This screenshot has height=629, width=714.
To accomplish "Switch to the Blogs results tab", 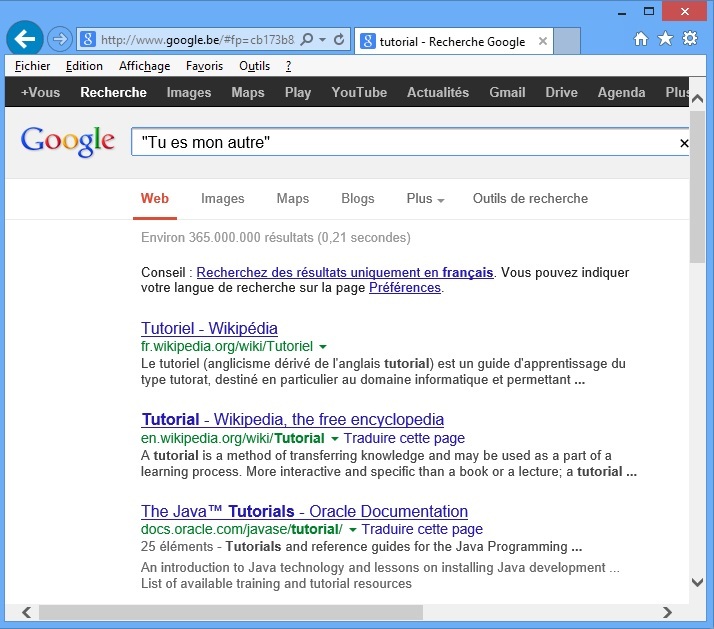I will [x=358, y=199].
